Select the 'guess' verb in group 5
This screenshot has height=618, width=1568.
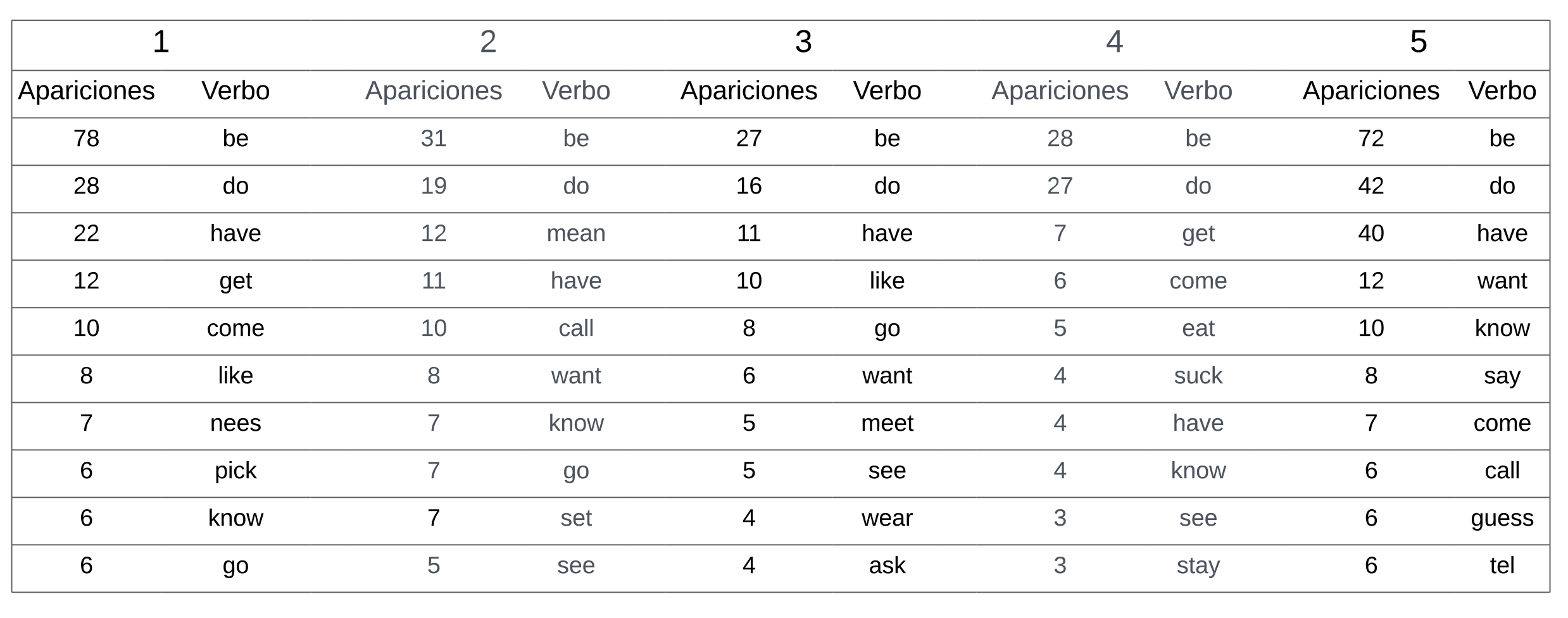(x=1502, y=518)
